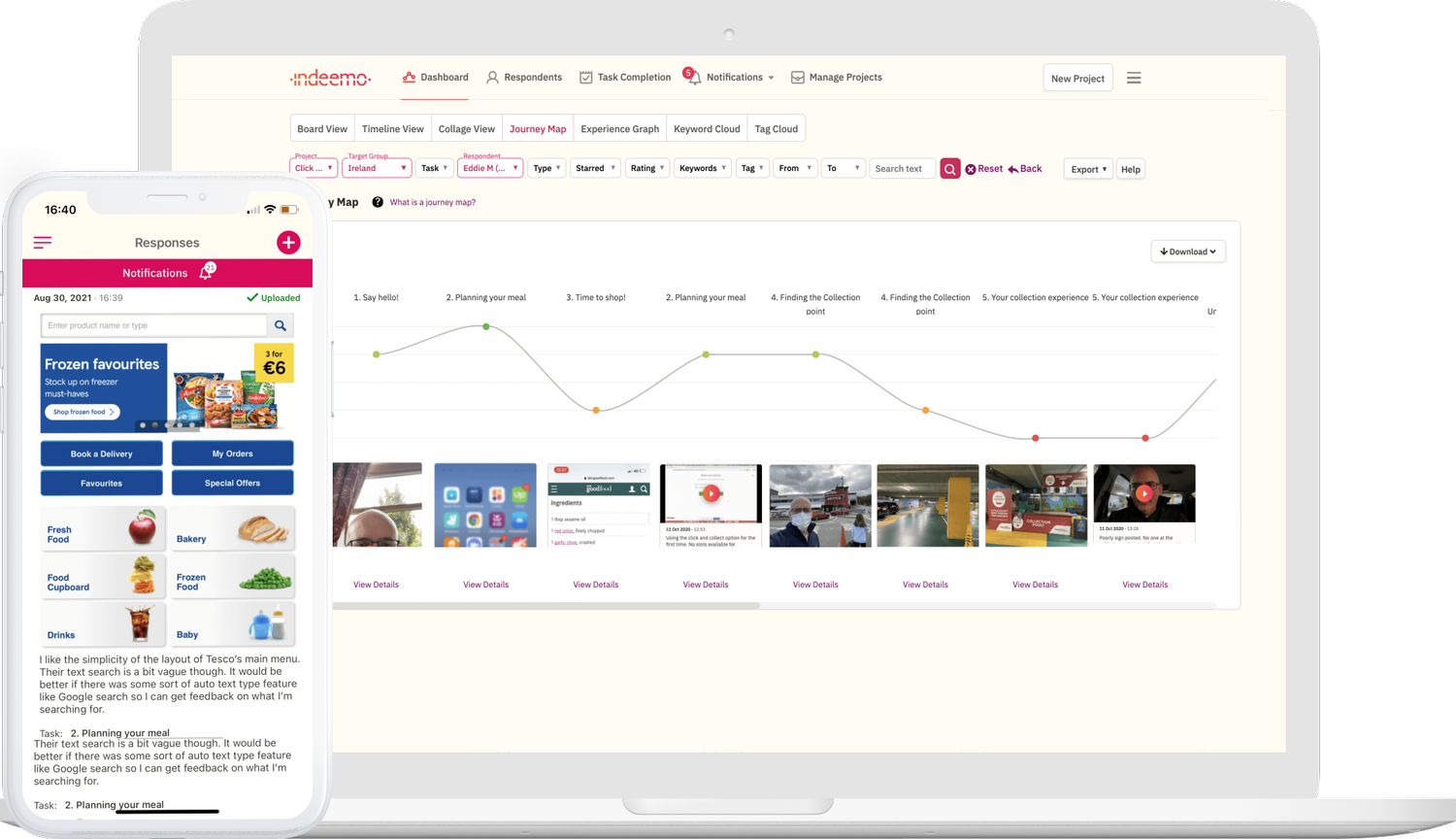Toggle the Type filter

pyautogui.click(x=546, y=167)
